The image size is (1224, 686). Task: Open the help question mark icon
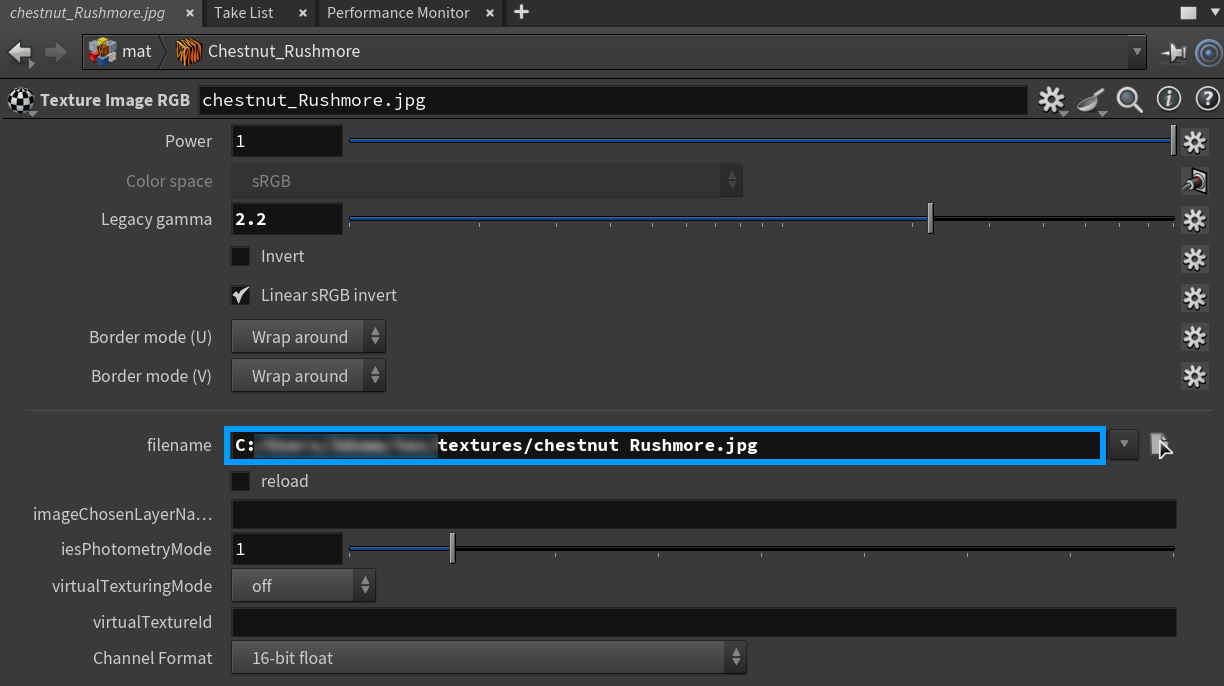tap(1207, 99)
